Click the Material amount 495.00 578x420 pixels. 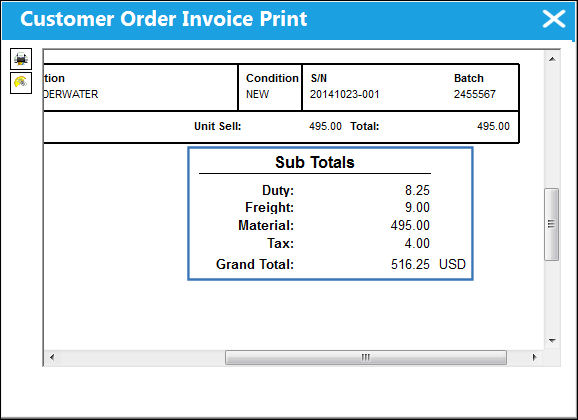pos(410,226)
